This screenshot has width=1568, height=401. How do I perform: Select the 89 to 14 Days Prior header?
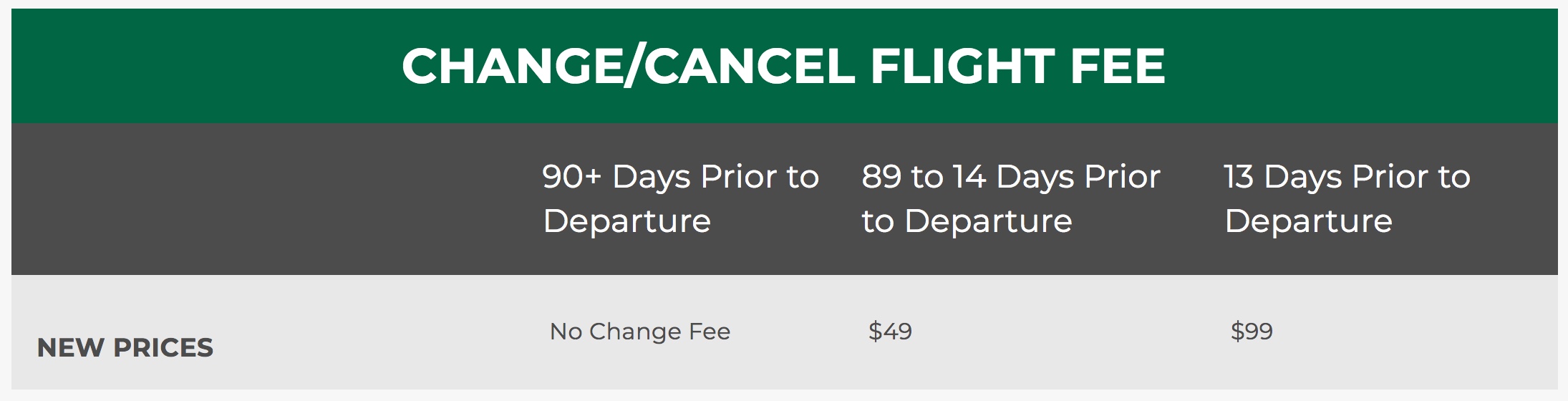1010,198
